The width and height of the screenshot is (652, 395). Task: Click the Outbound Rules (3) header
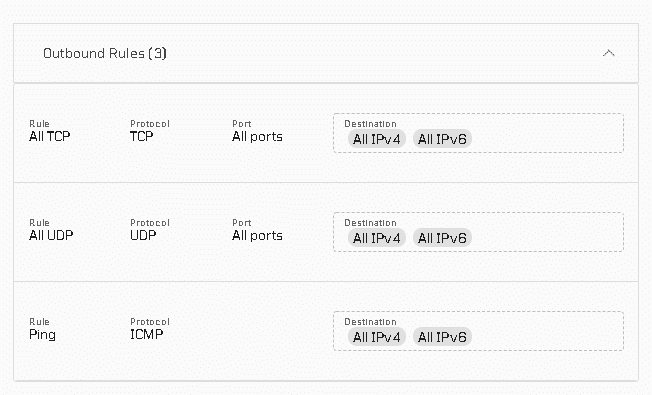[x=326, y=53]
